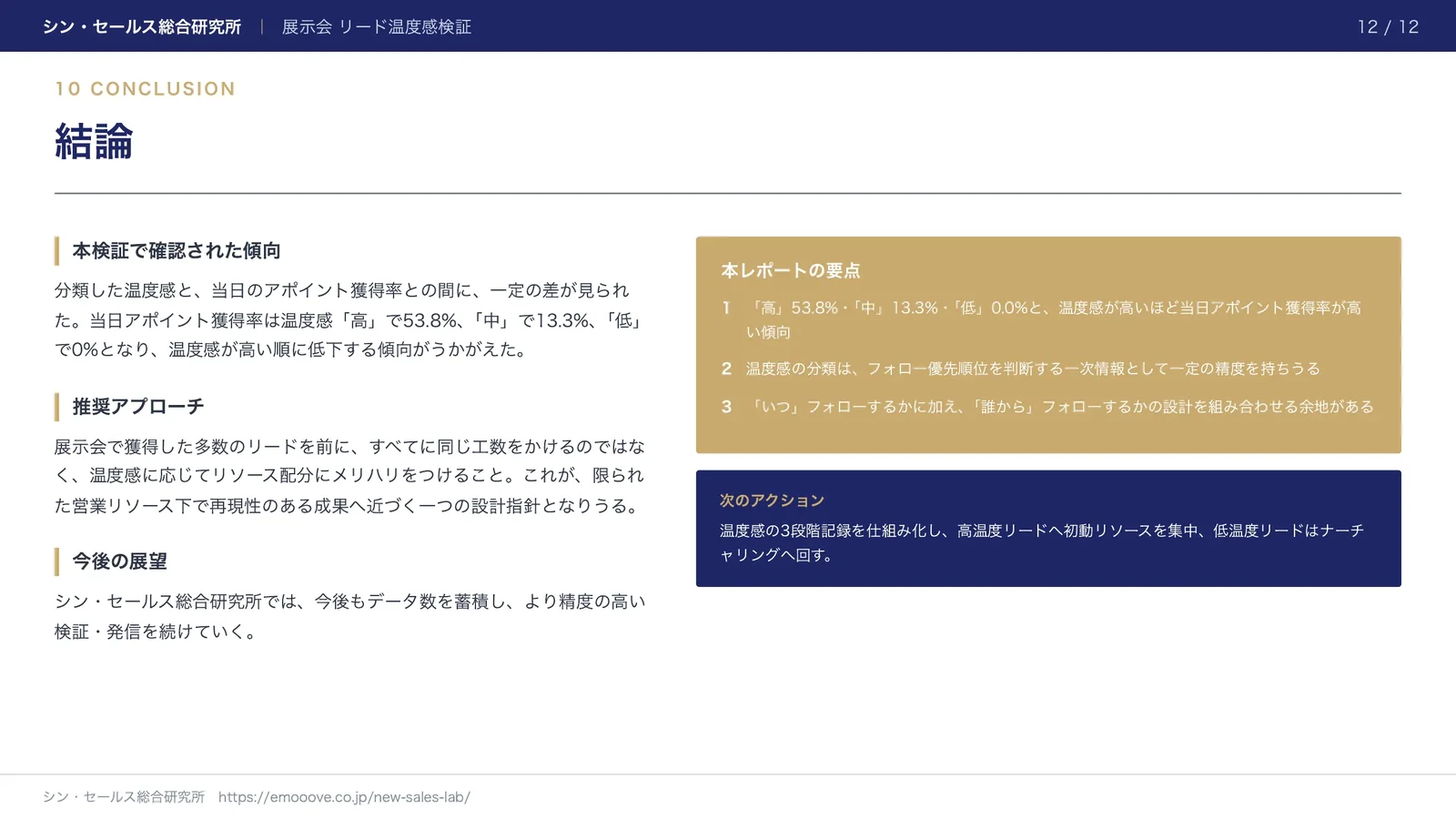Select the heading 本検証で確認された傾向
Image resolution: width=1456 pixels, height=819 pixels.
(x=177, y=250)
